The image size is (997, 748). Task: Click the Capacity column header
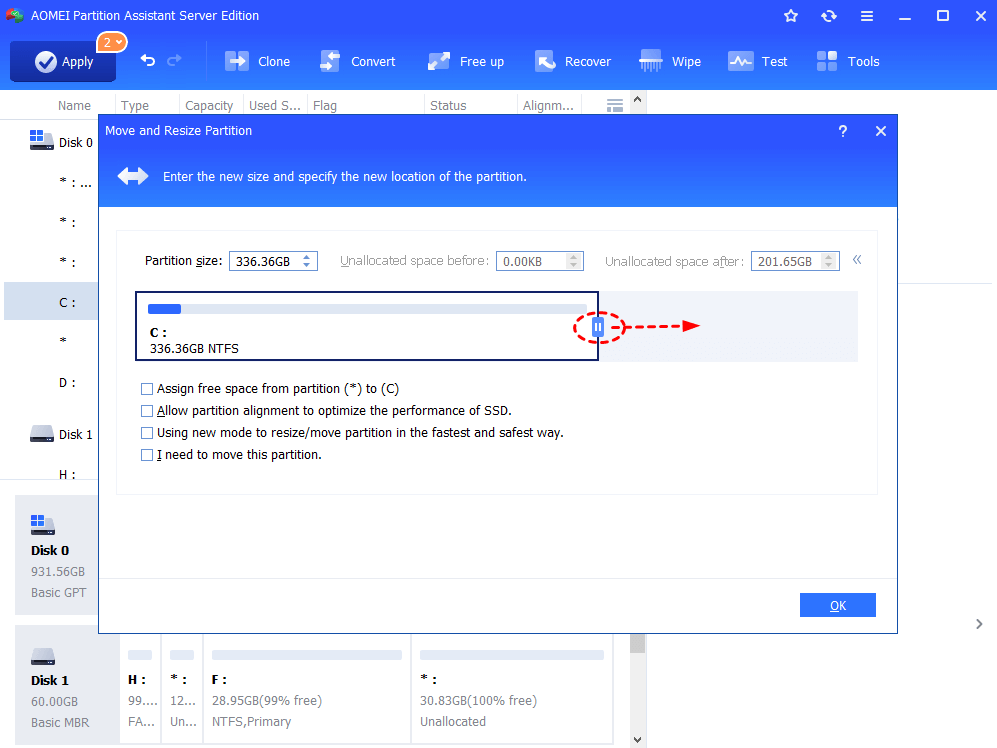209,106
